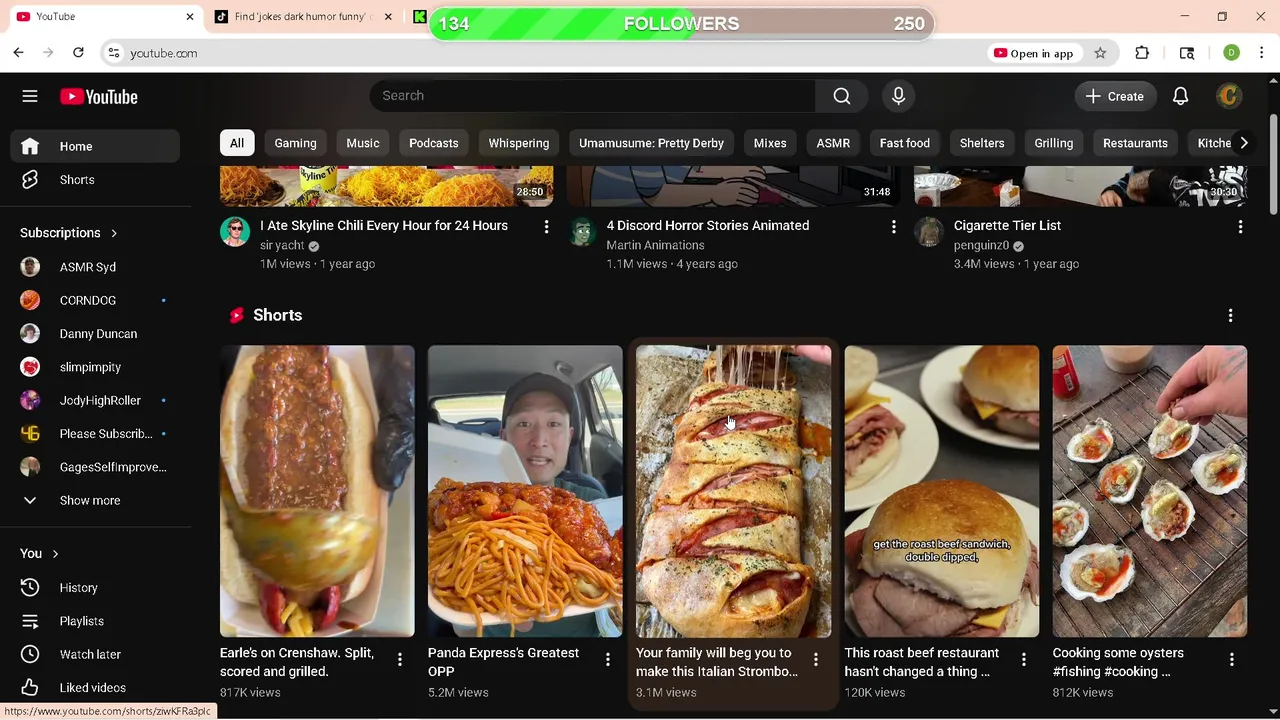Open Shorts section options menu
This screenshot has height=720, width=1280.
click(x=1230, y=315)
